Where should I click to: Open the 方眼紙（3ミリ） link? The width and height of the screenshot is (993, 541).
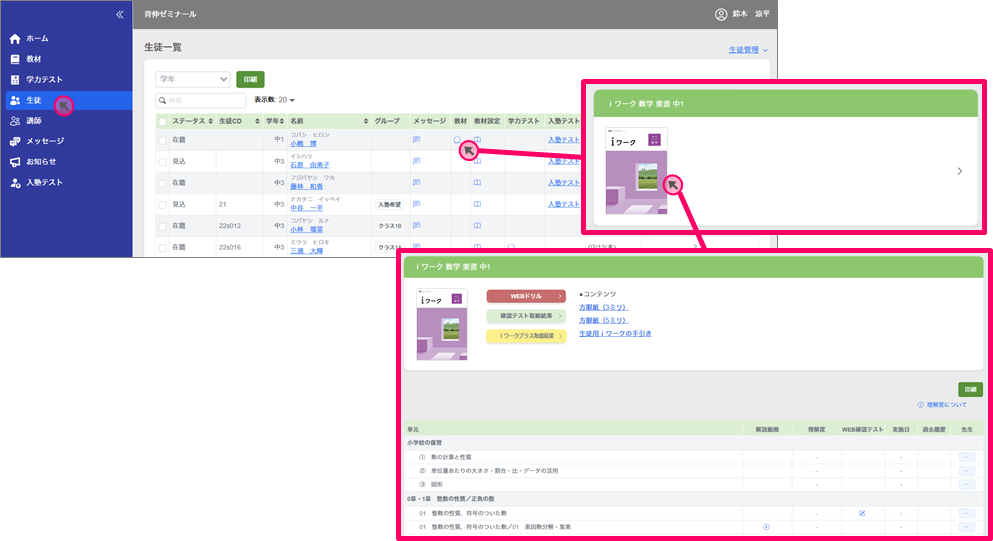tap(603, 307)
